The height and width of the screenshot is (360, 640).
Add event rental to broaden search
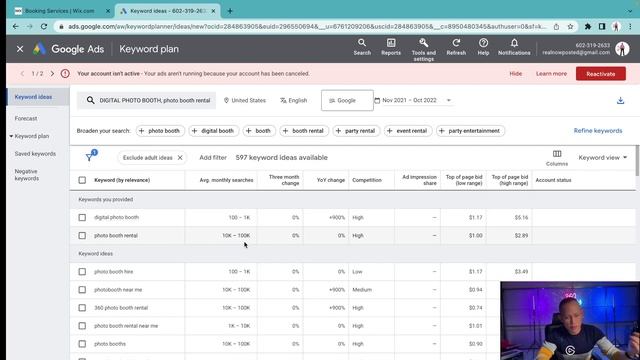[x=407, y=131]
